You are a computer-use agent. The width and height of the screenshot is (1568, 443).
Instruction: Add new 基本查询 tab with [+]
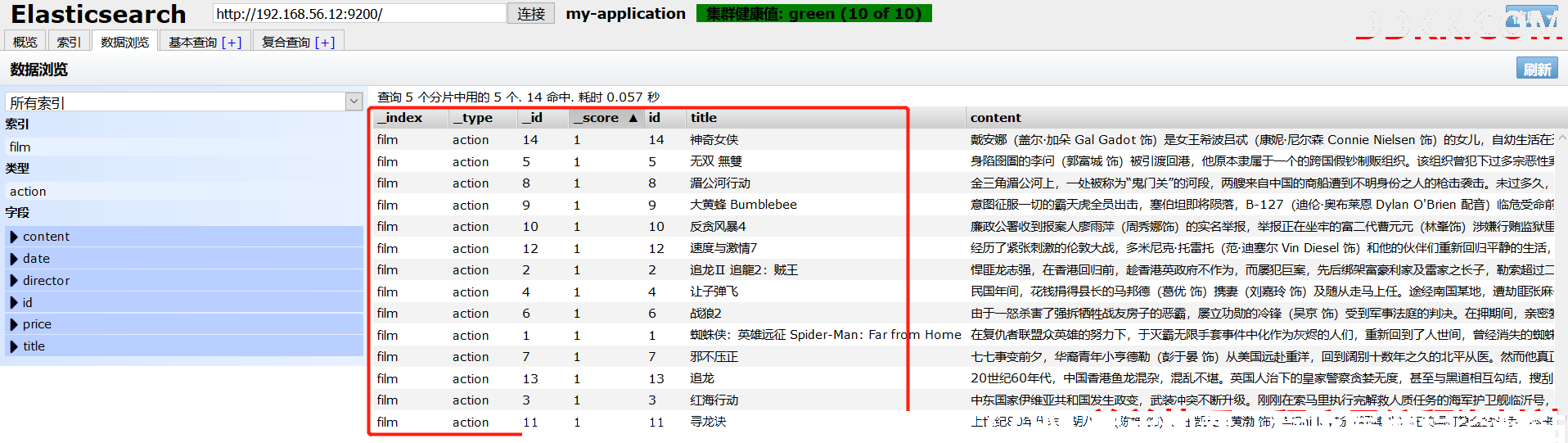pyautogui.click(x=232, y=42)
